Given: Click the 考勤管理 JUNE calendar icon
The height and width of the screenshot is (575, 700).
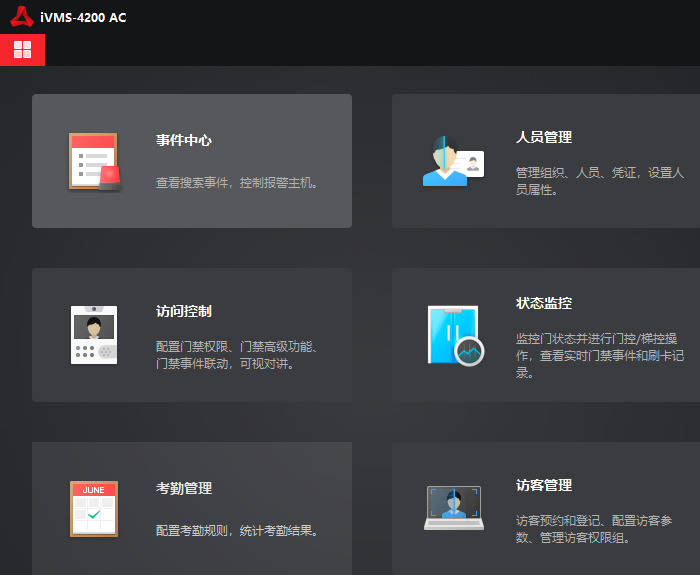Looking at the screenshot, I should coord(94,508).
